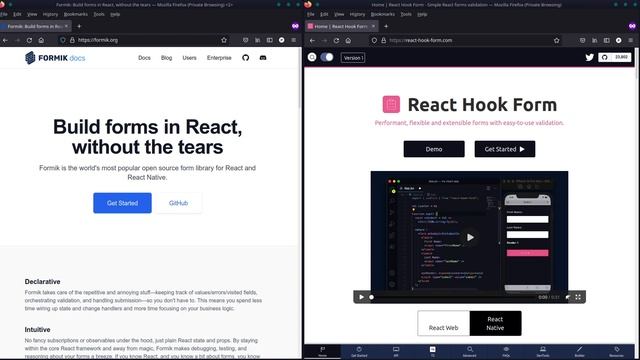Close the React Hook Form browser tab
This screenshot has width=640, height=360.
pyautogui.click(x=373, y=26)
